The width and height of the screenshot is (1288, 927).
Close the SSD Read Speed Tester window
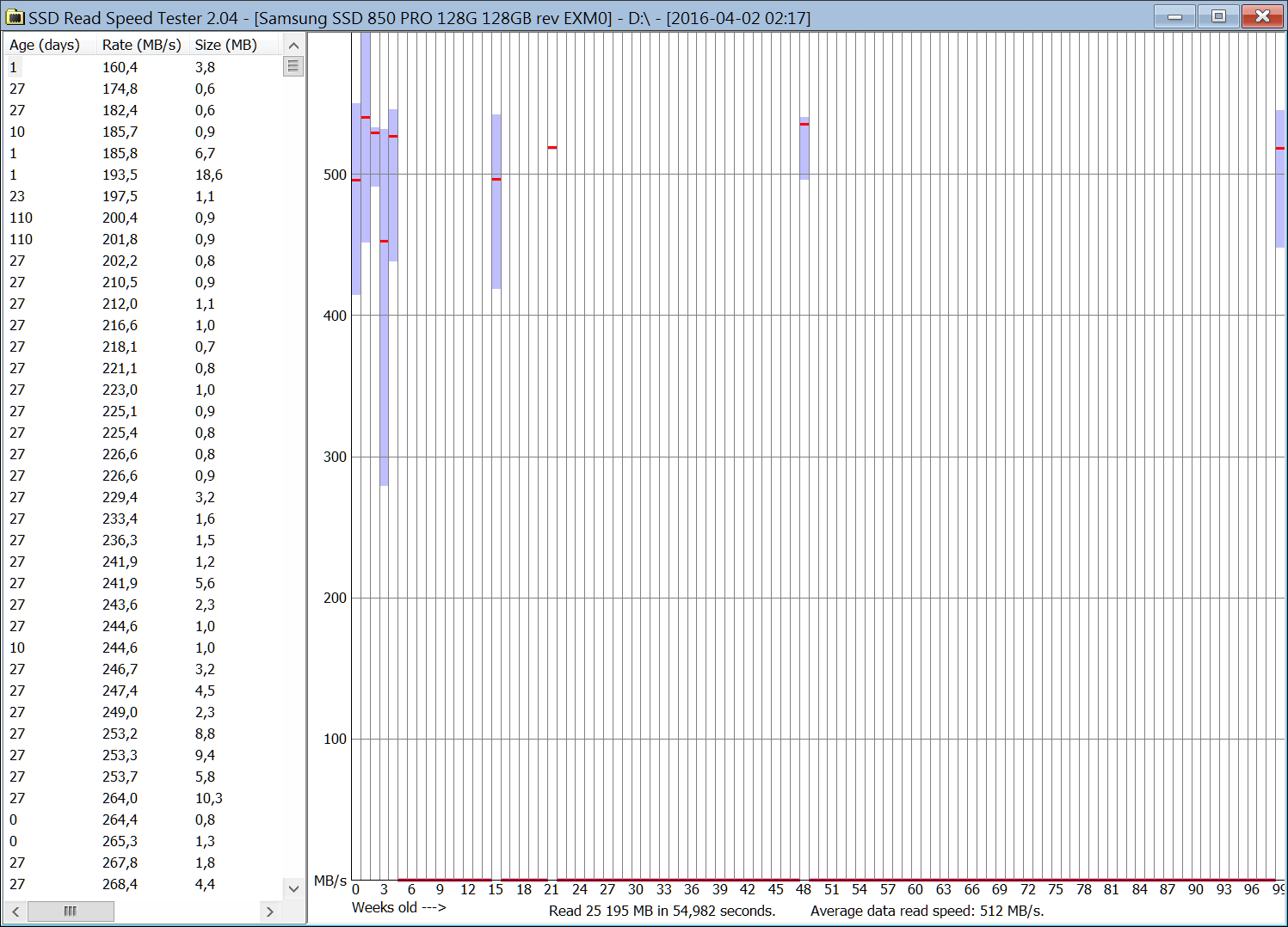[x=1262, y=16]
